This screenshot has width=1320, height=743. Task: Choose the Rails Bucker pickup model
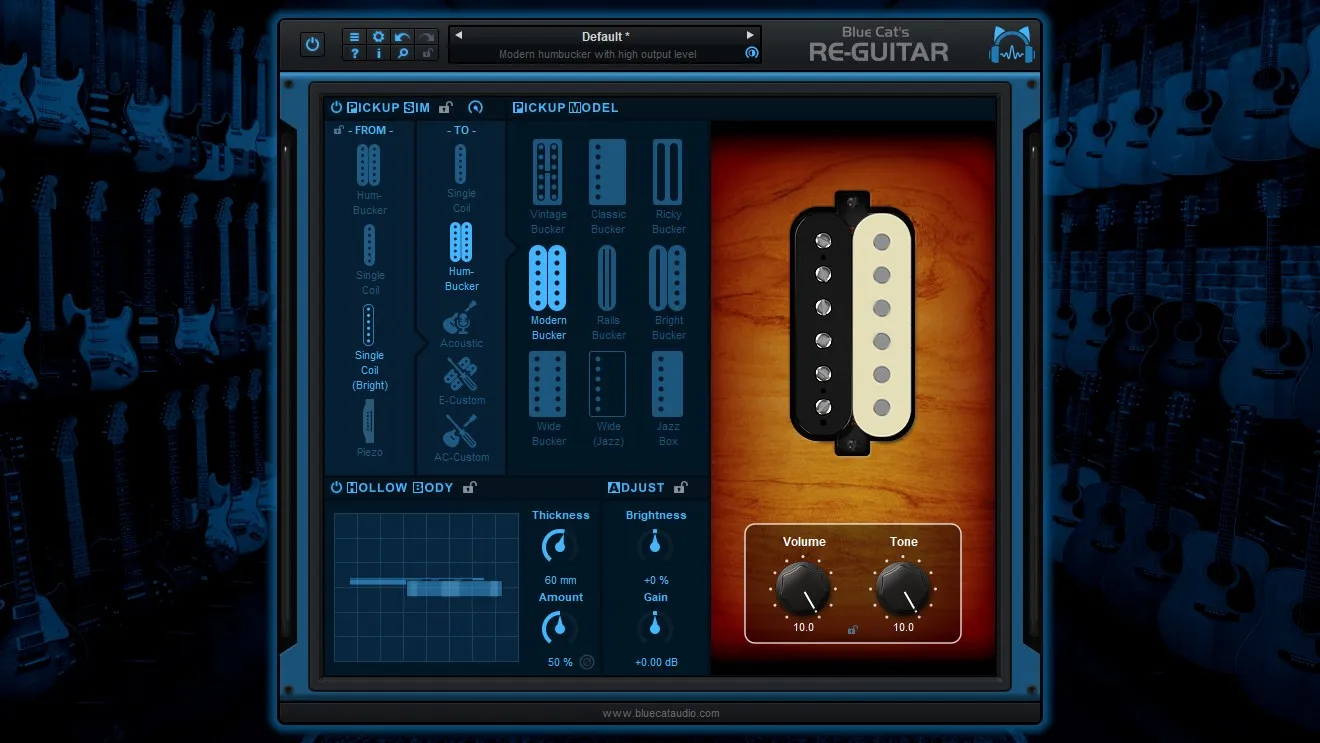pos(608,293)
